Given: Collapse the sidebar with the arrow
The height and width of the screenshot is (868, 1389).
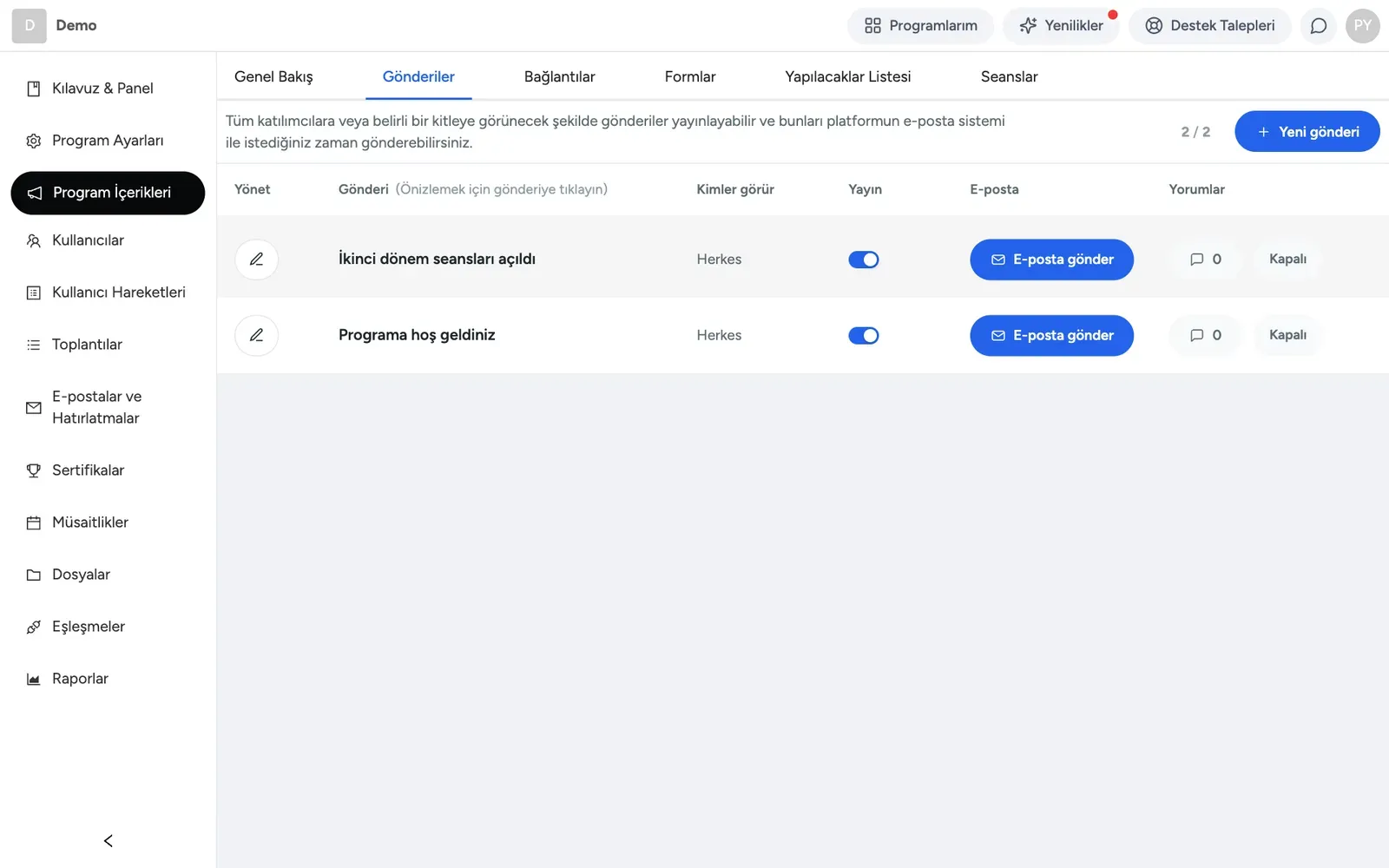Looking at the screenshot, I should click(109, 840).
